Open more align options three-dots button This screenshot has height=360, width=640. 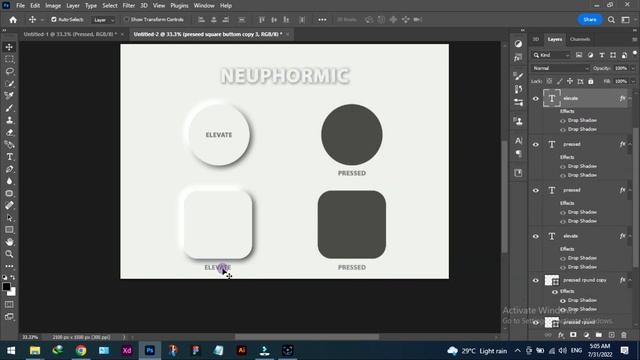click(x=322, y=20)
